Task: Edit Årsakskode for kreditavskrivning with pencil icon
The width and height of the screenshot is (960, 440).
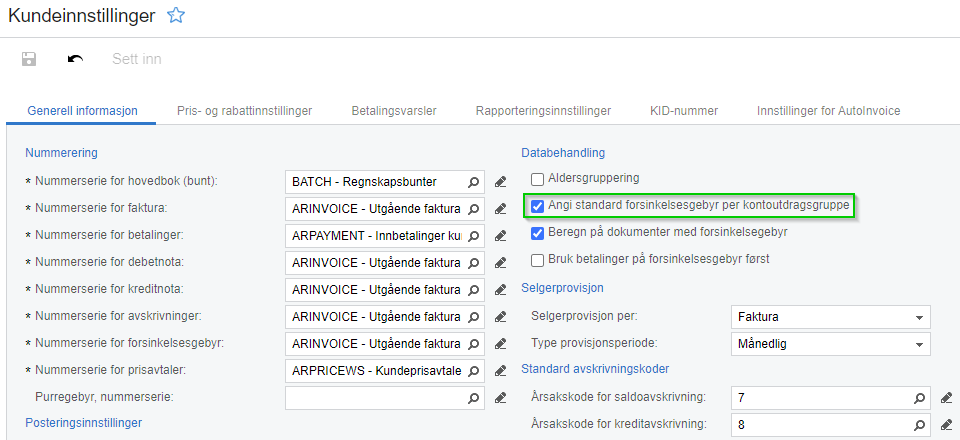Action: click(x=946, y=424)
